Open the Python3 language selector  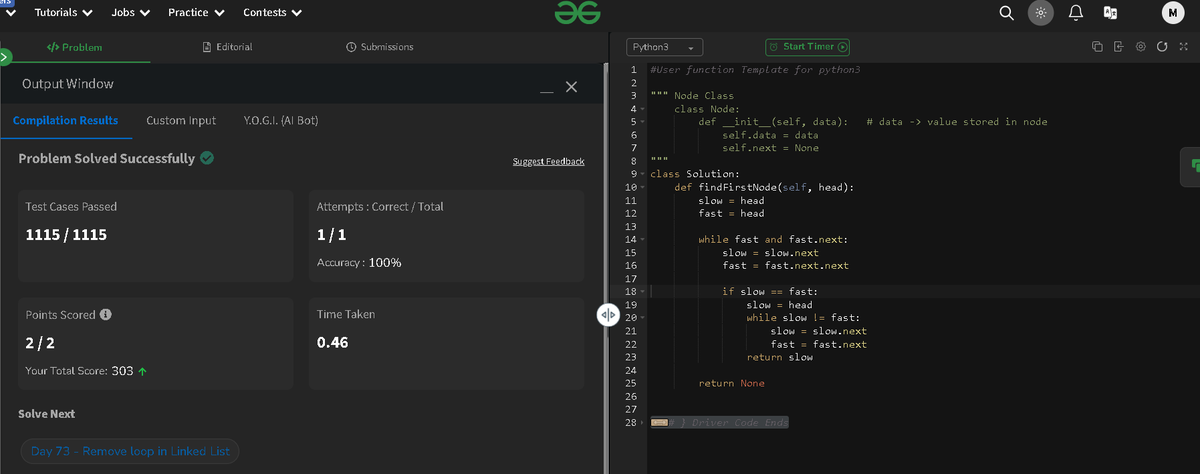pos(665,47)
